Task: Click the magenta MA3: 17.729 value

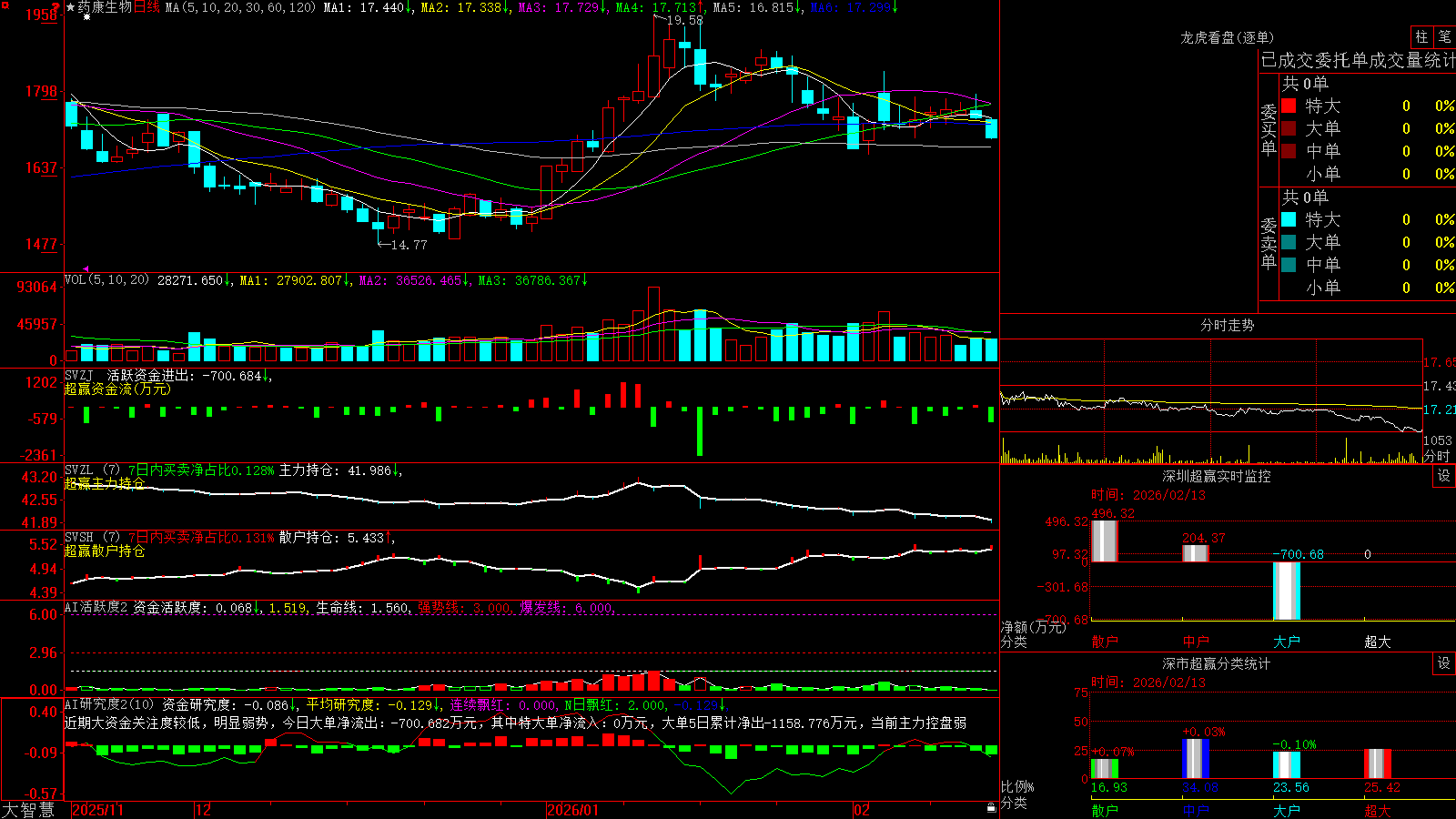Action: 561,7
